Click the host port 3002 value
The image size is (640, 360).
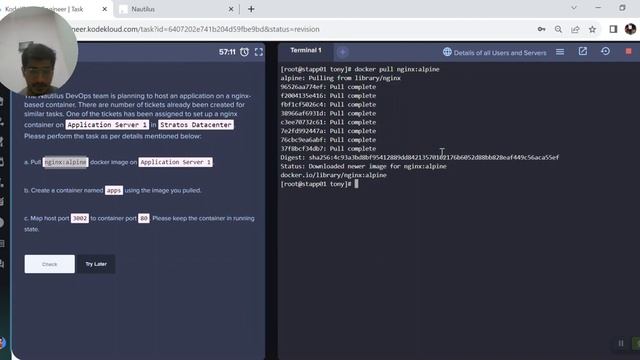(80, 218)
